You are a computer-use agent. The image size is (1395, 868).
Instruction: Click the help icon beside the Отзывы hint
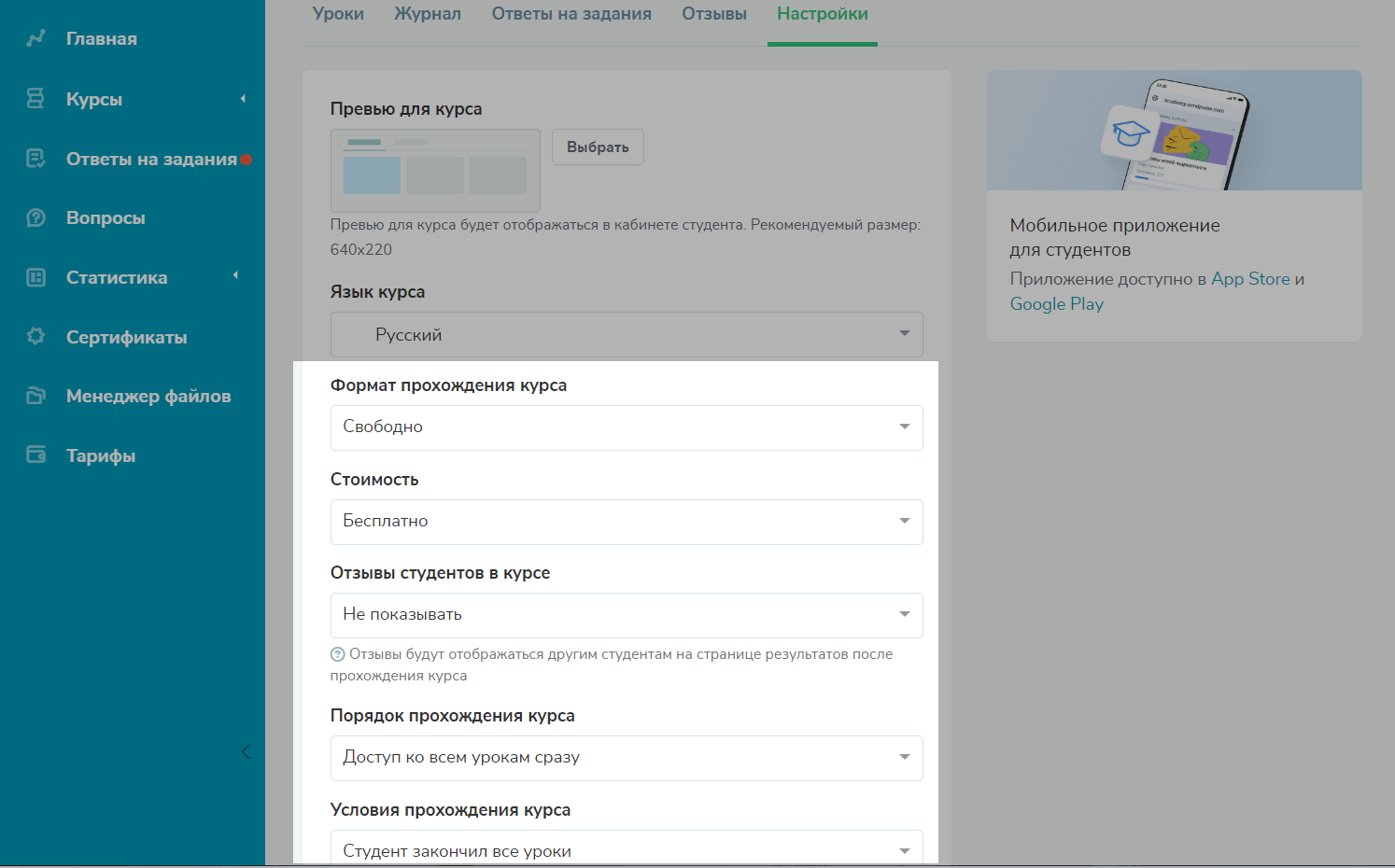click(338, 654)
